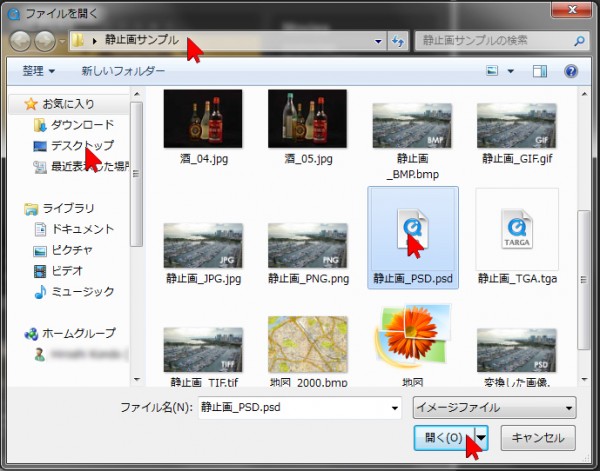This screenshot has height=471, width=600.
Task: Open the ミュージック library
Action: (82, 292)
